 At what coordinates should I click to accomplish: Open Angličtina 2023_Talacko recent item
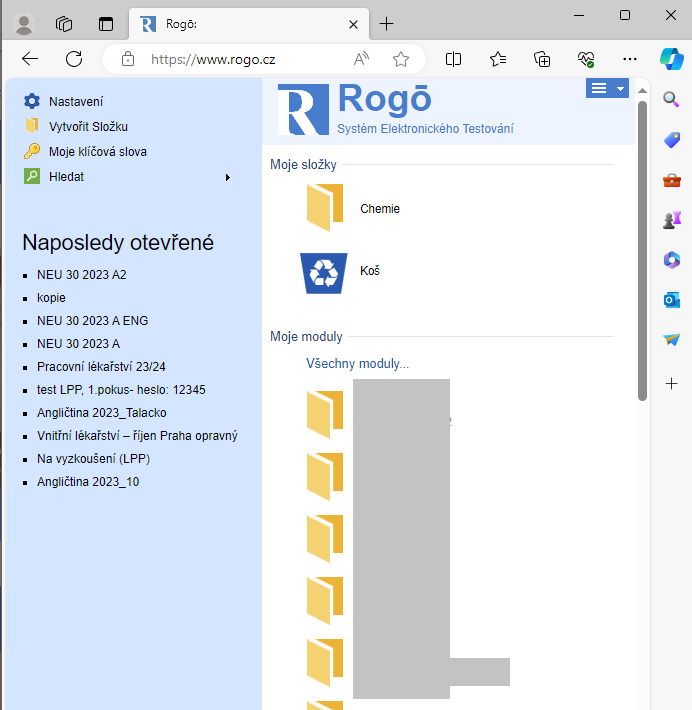coord(101,413)
